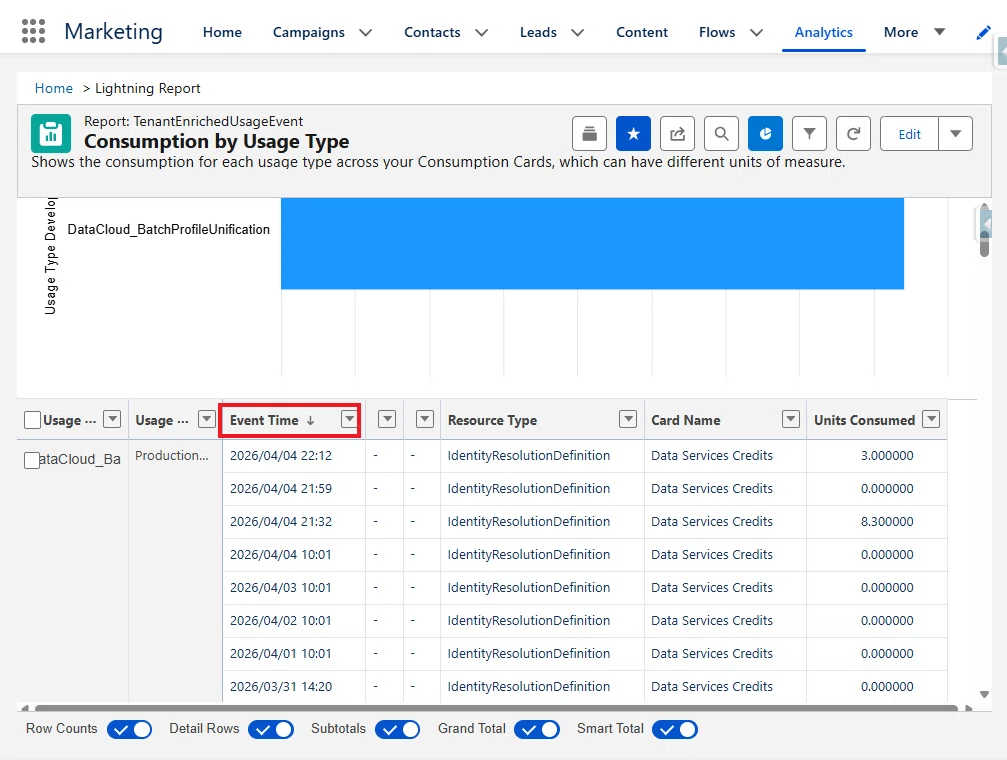1007x760 pixels.
Task: Click the cell 2026/04/04 21:32
Action: tap(281, 522)
